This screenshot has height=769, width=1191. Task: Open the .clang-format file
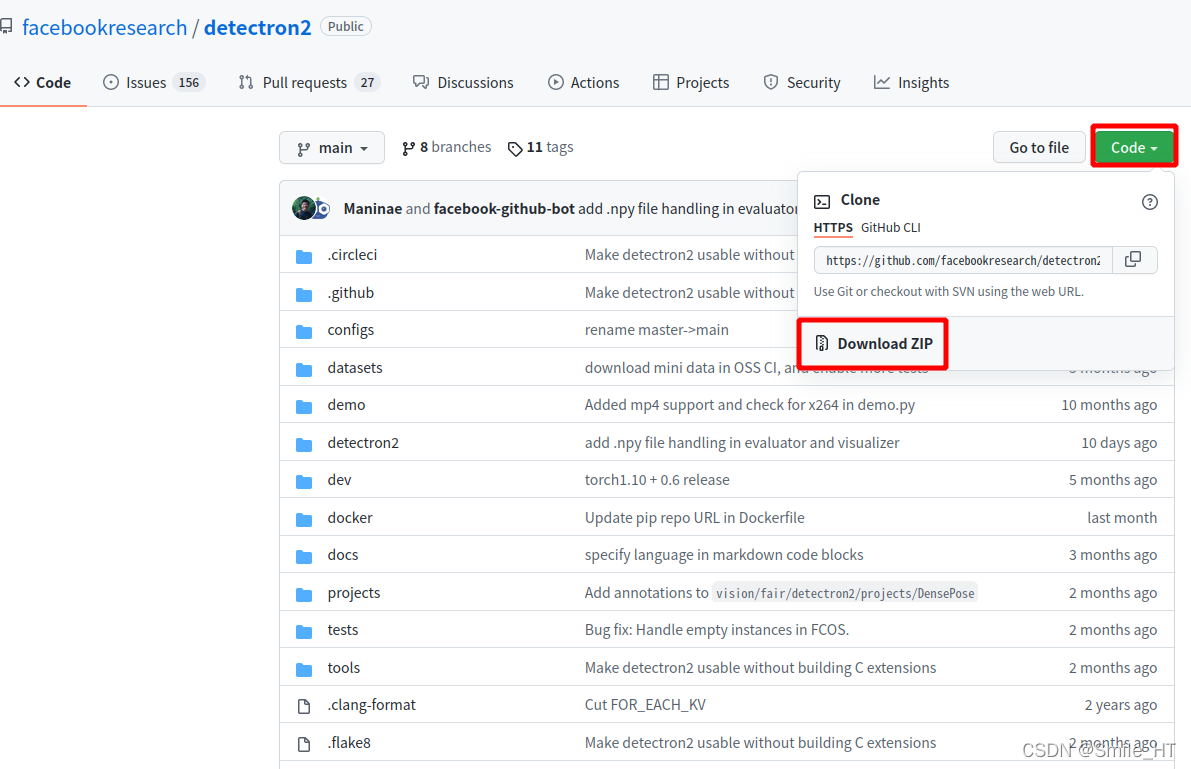pos(371,705)
